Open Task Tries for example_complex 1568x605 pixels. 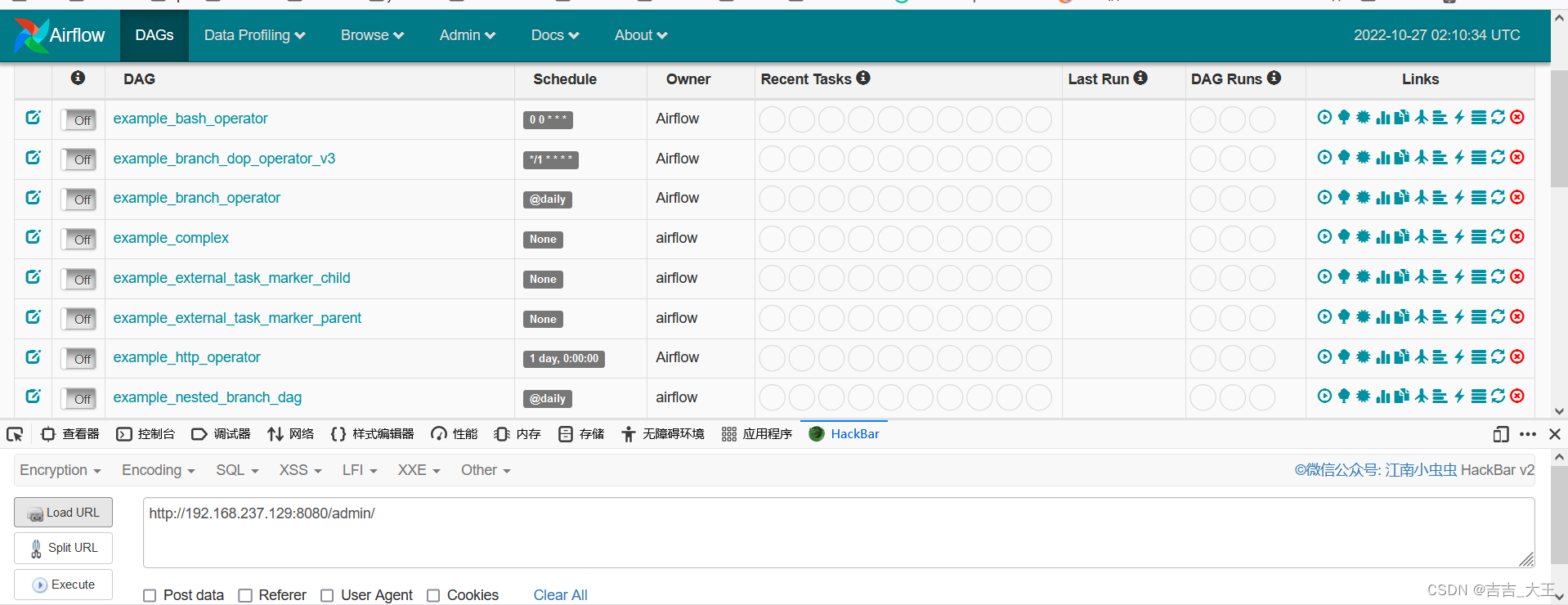1402,236
